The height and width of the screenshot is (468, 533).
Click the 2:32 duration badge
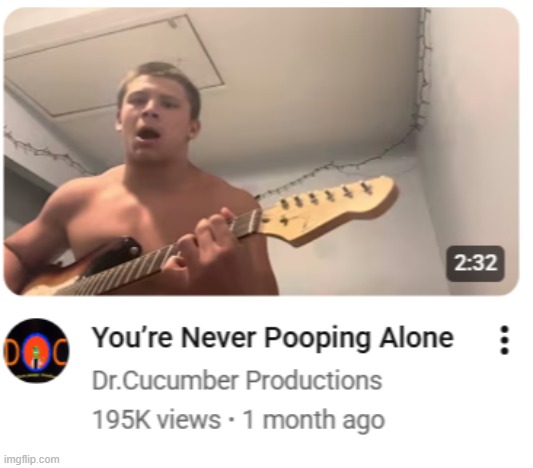tap(475, 263)
